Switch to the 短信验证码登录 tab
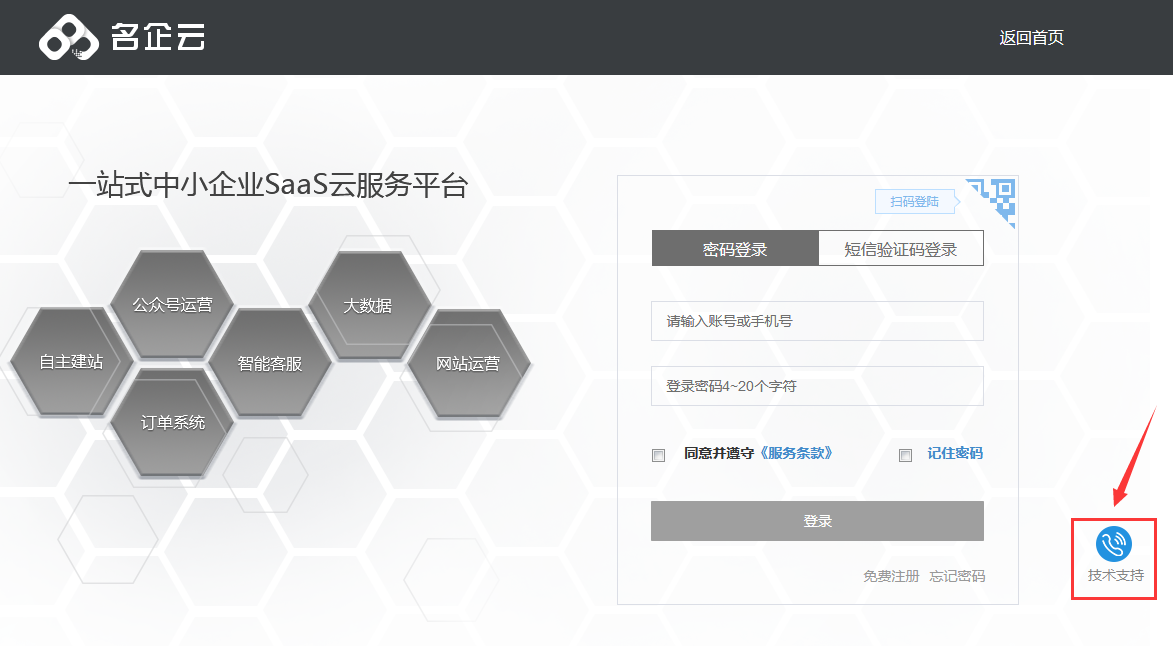 900,249
